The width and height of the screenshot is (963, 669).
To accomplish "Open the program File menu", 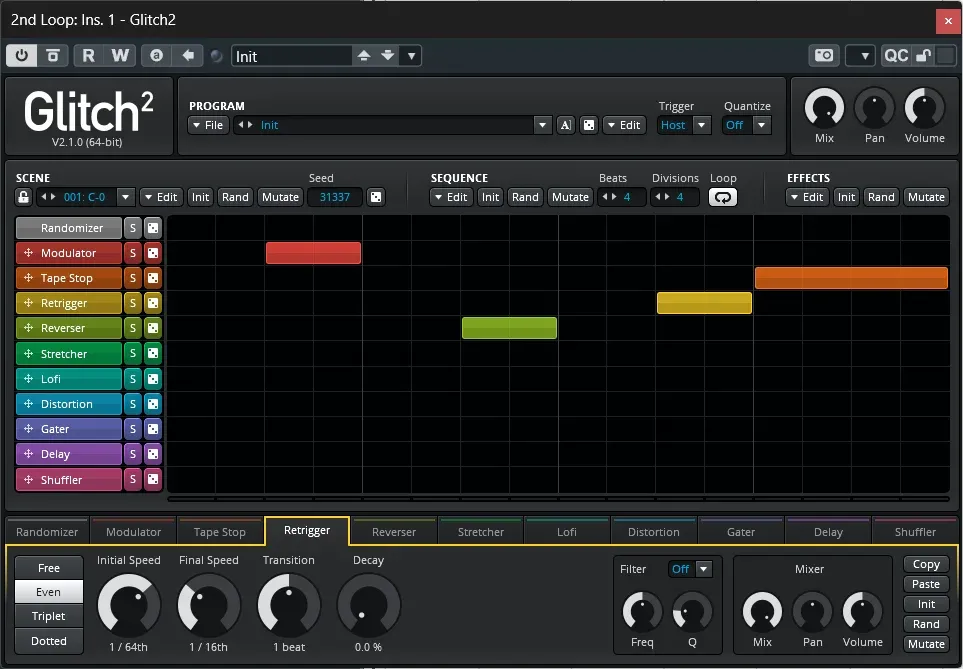I will coord(208,125).
